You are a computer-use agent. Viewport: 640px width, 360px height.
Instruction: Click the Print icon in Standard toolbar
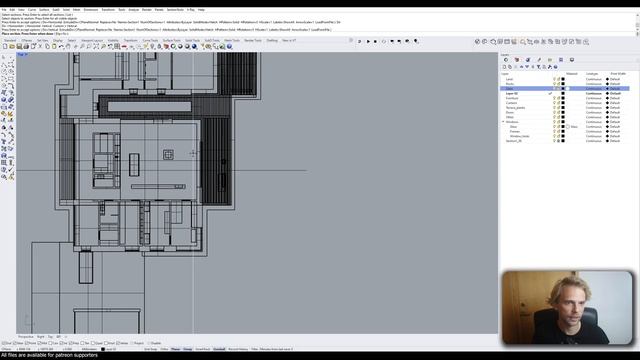tap(26, 47)
